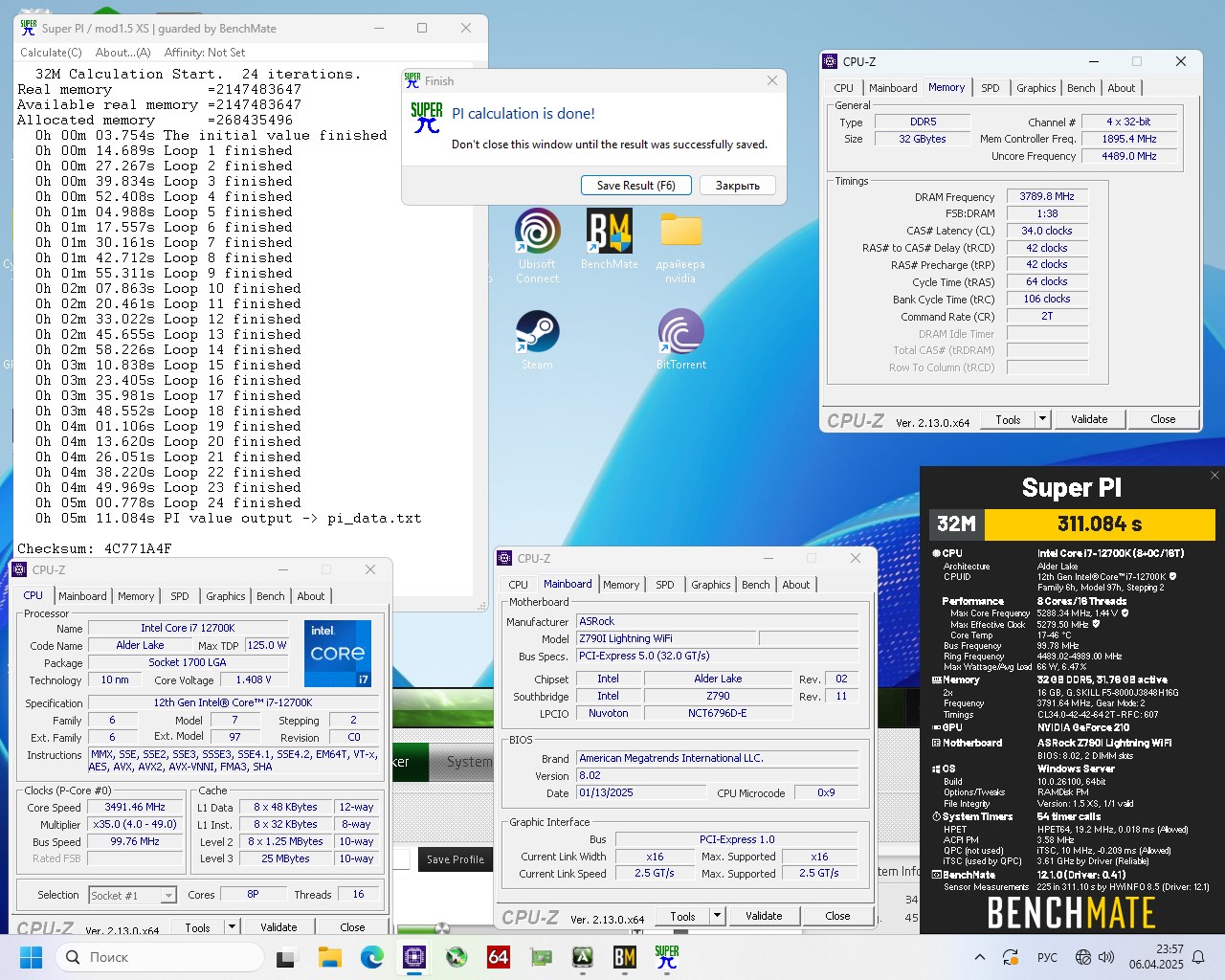This screenshot has width=1225, height=980.
Task: Switch to Super PI in the taskbar
Action: click(x=667, y=957)
